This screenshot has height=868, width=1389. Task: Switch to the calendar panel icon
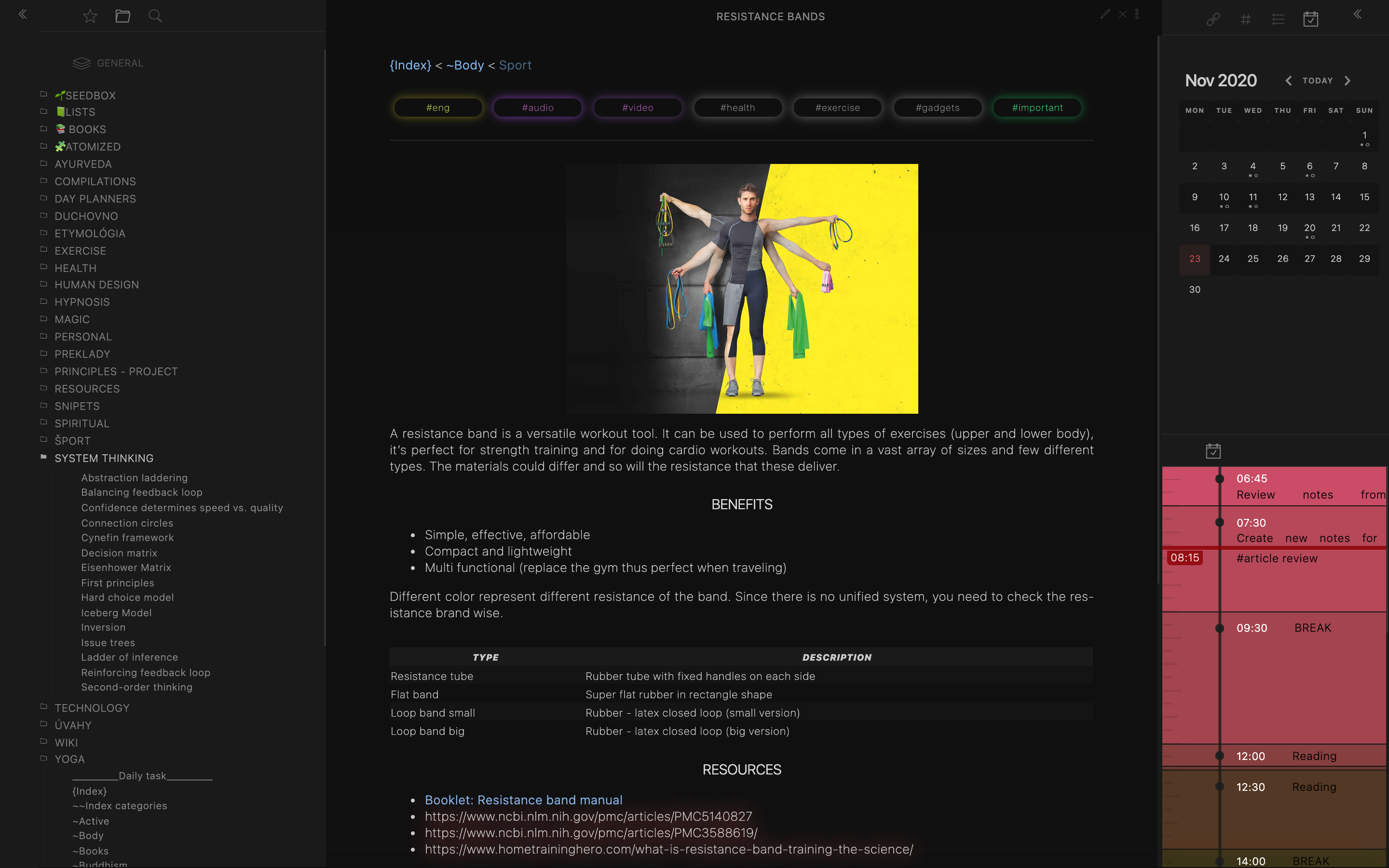(1310, 19)
